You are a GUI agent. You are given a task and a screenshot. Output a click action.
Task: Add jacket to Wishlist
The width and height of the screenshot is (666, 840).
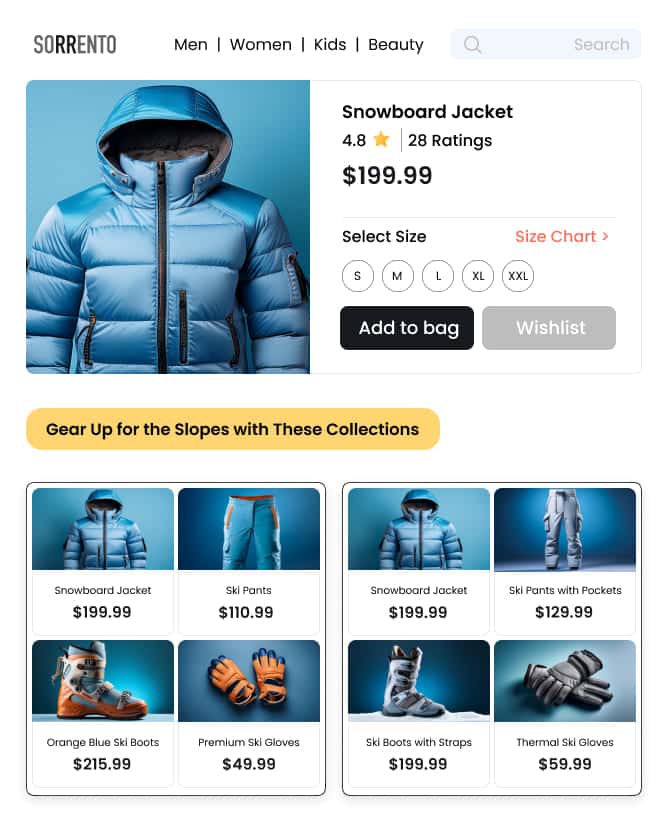549,328
